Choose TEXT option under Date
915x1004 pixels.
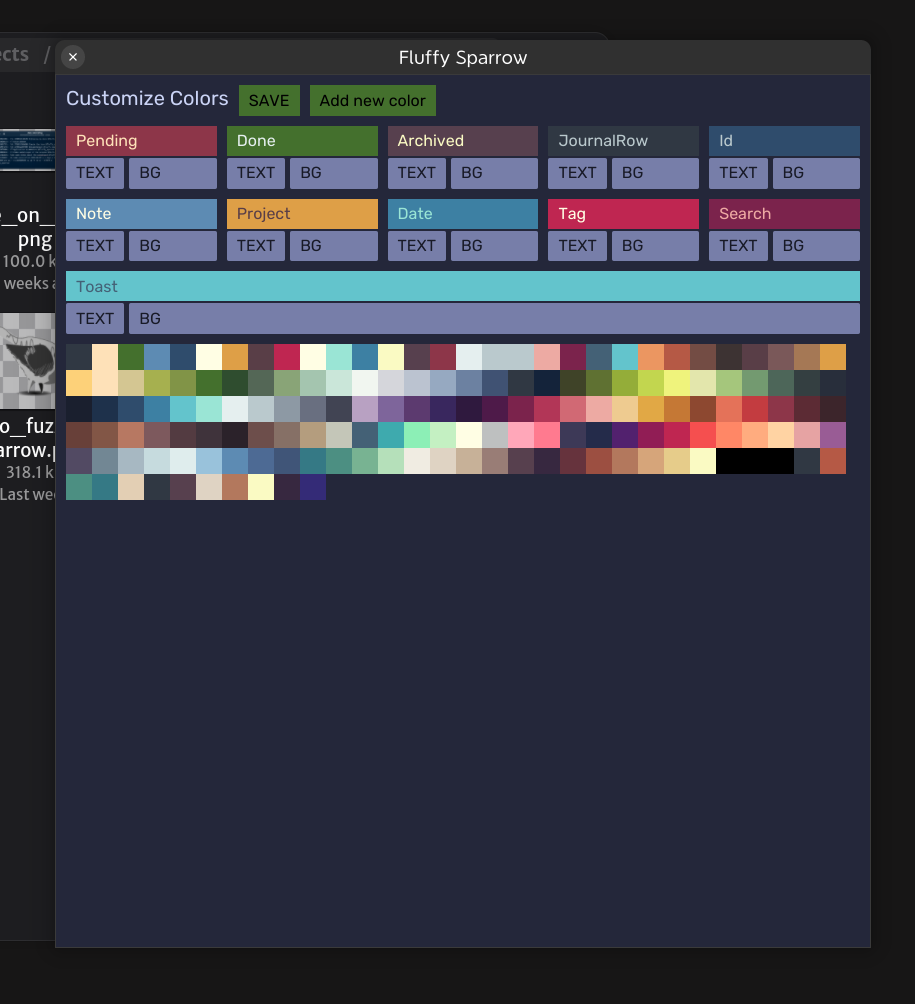click(x=417, y=246)
